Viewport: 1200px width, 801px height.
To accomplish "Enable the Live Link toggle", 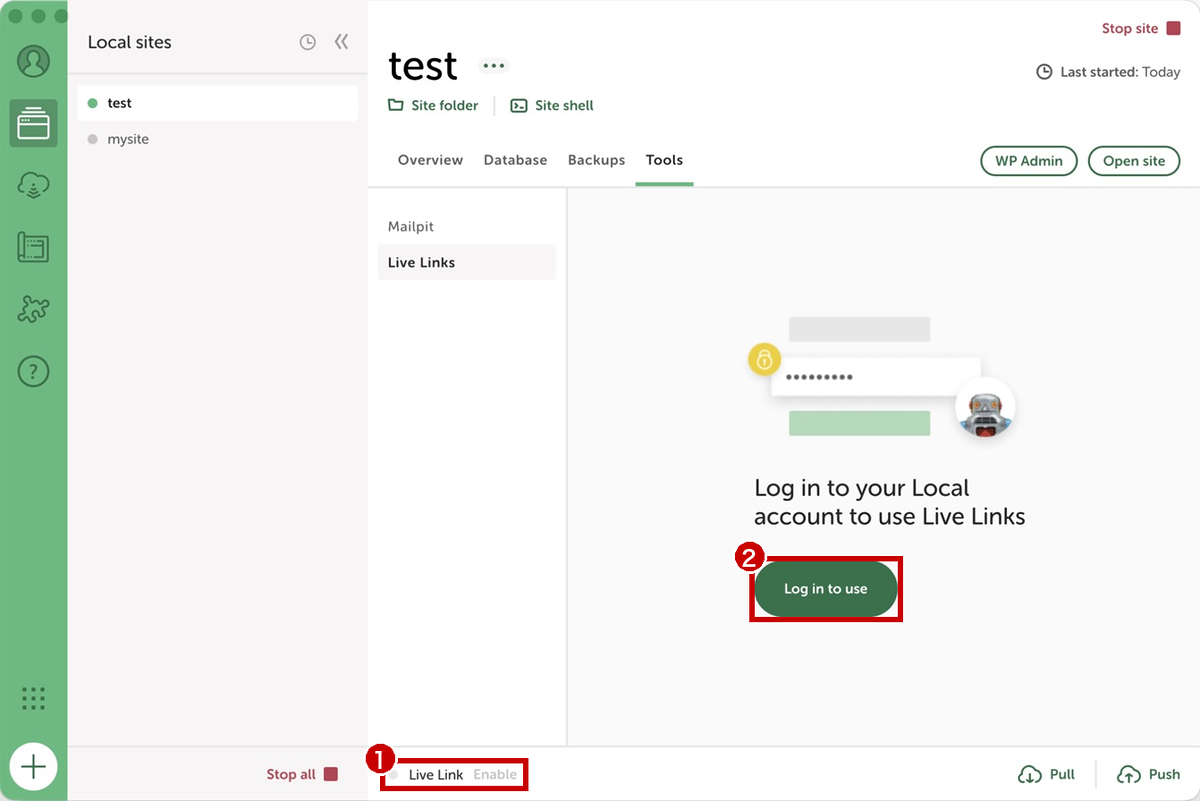I will (x=495, y=775).
